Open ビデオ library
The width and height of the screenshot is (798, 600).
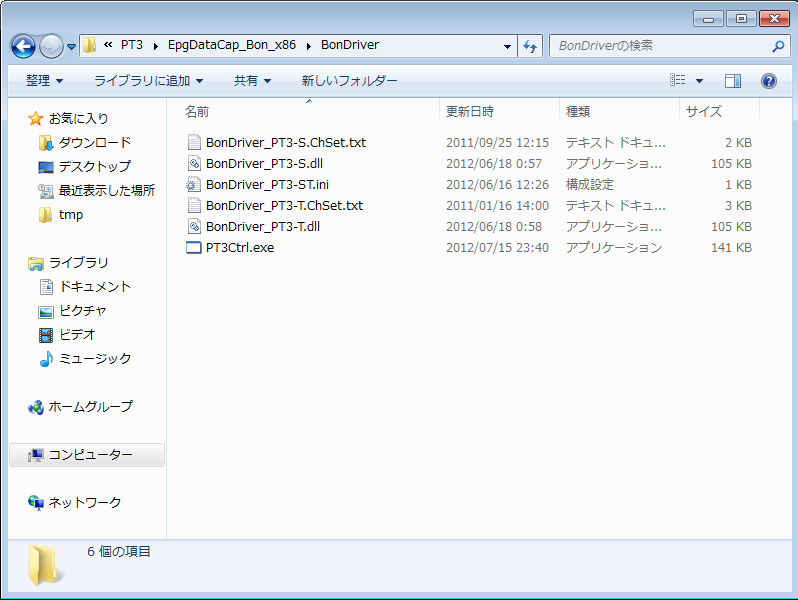[77, 334]
